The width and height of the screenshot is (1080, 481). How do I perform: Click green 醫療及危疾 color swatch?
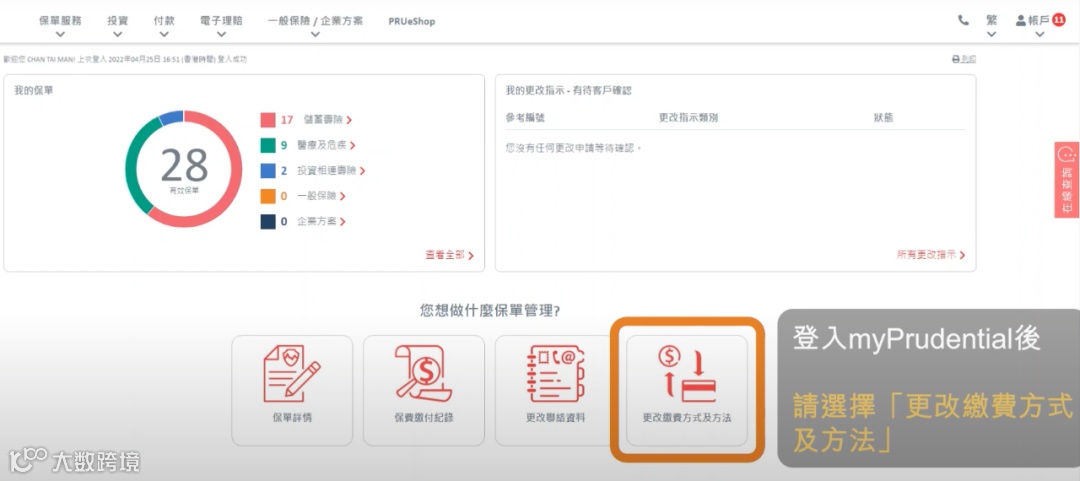[268, 145]
